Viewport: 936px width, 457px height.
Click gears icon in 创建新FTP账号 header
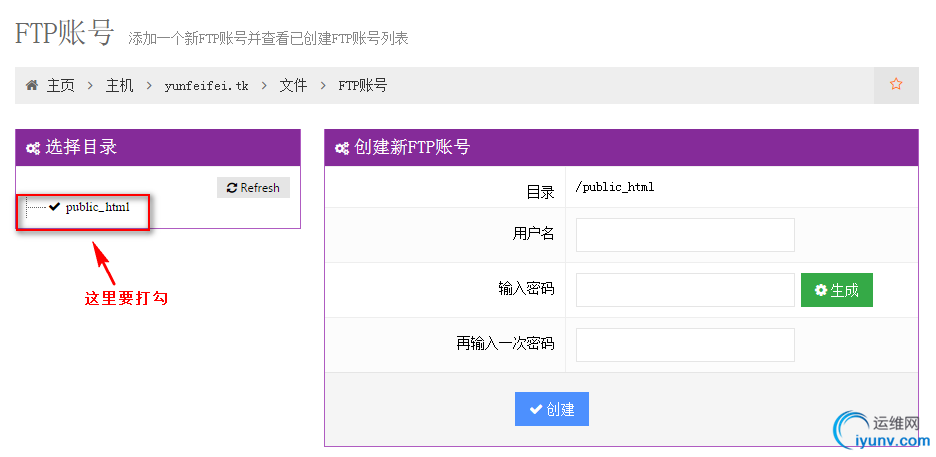[x=342, y=148]
